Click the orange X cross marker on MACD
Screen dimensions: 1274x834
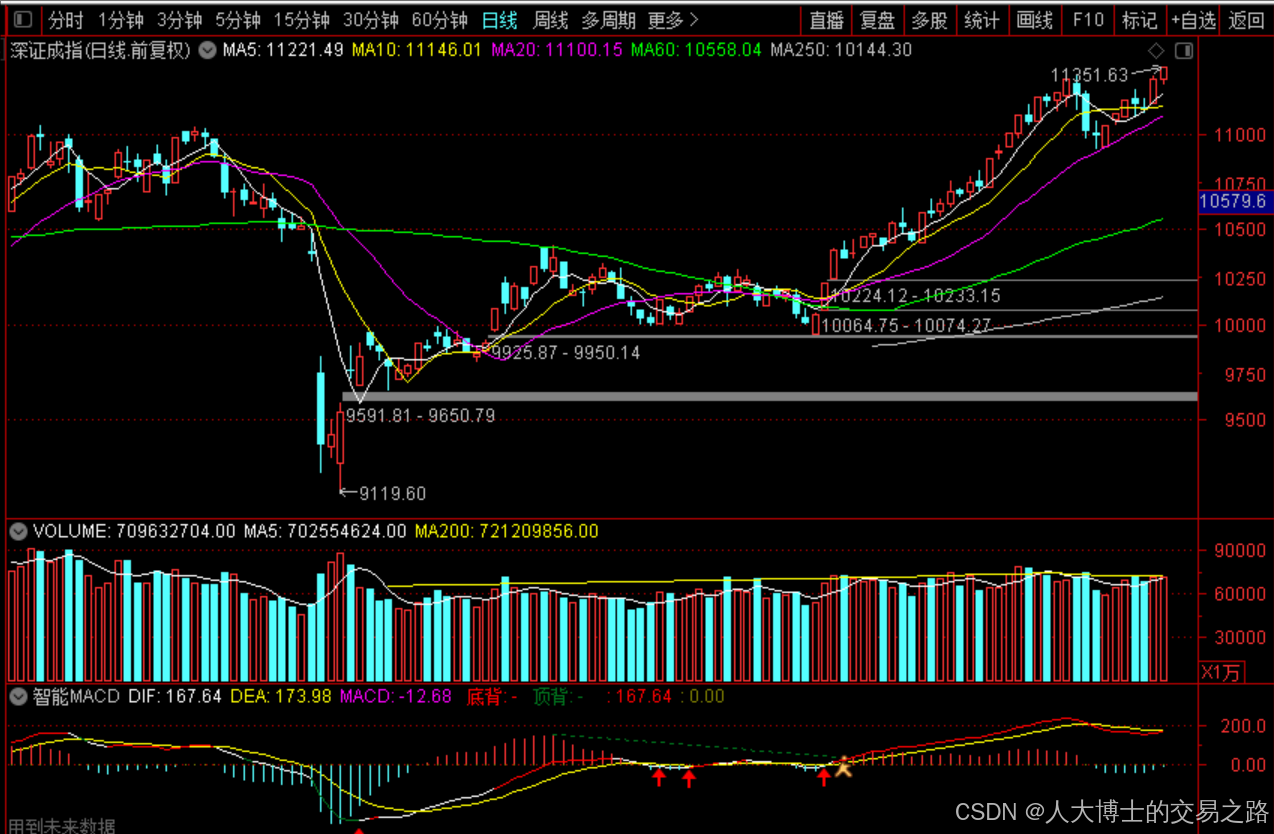(843, 767)
